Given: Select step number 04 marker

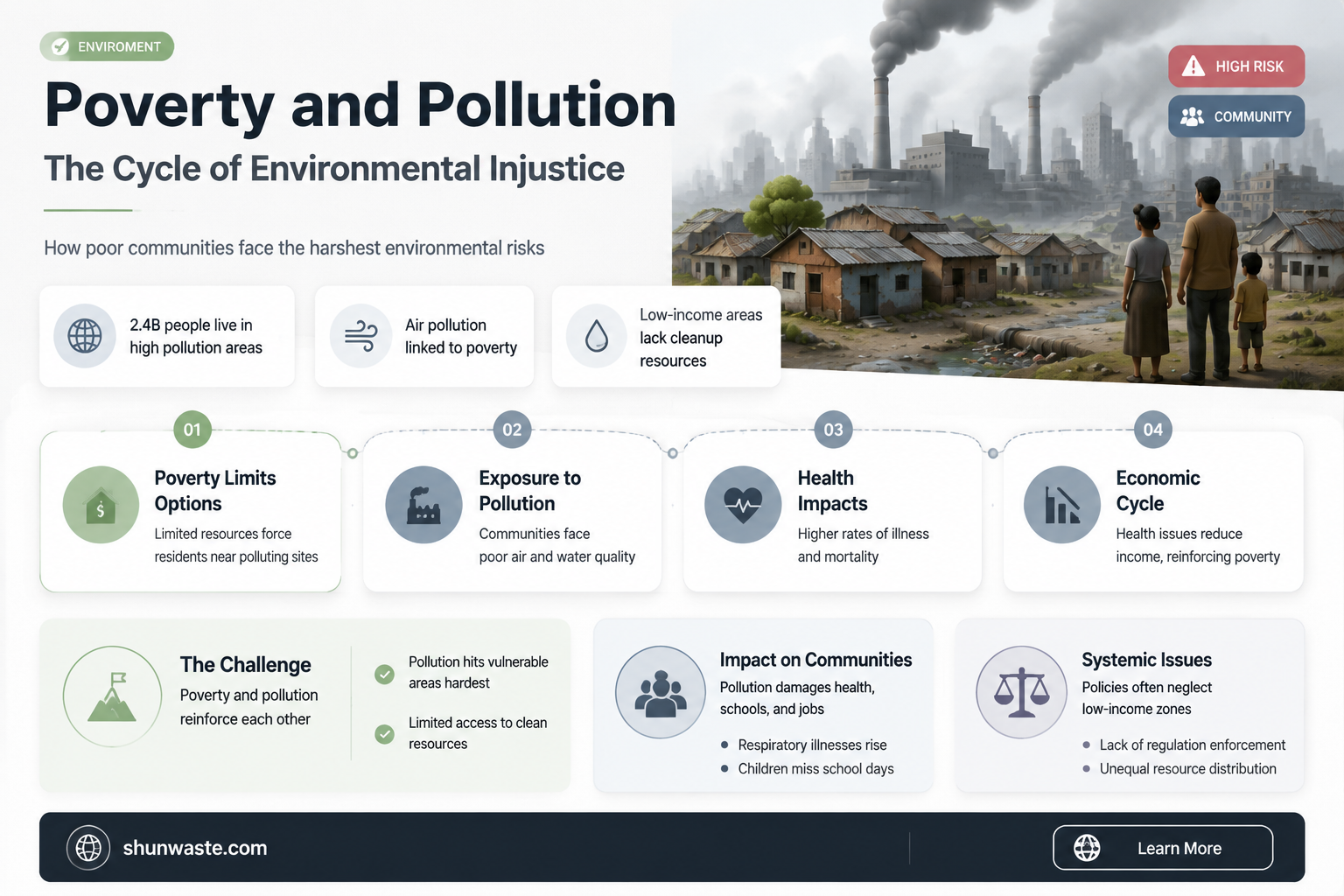Looking at the screenshot, I should 1153,430.
